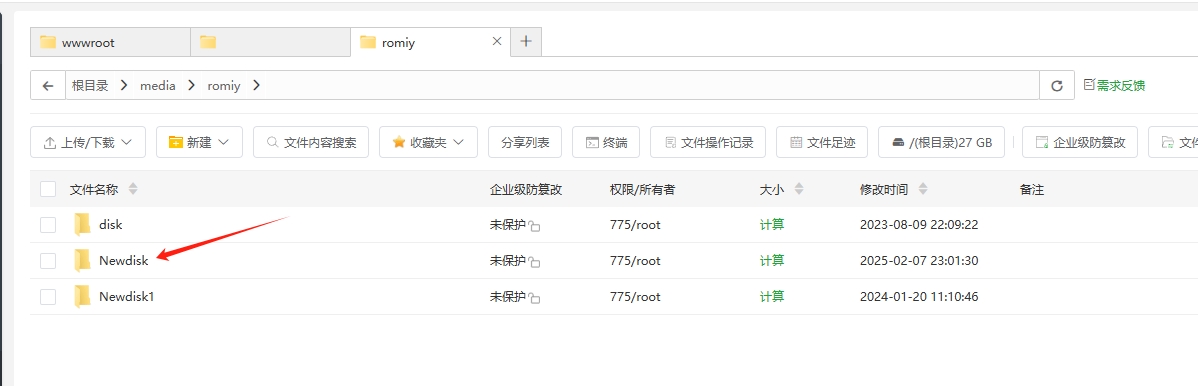Switch to the wwwroot tab
This screenshot has height=386, width=1198.
click(x=110, y=42)
